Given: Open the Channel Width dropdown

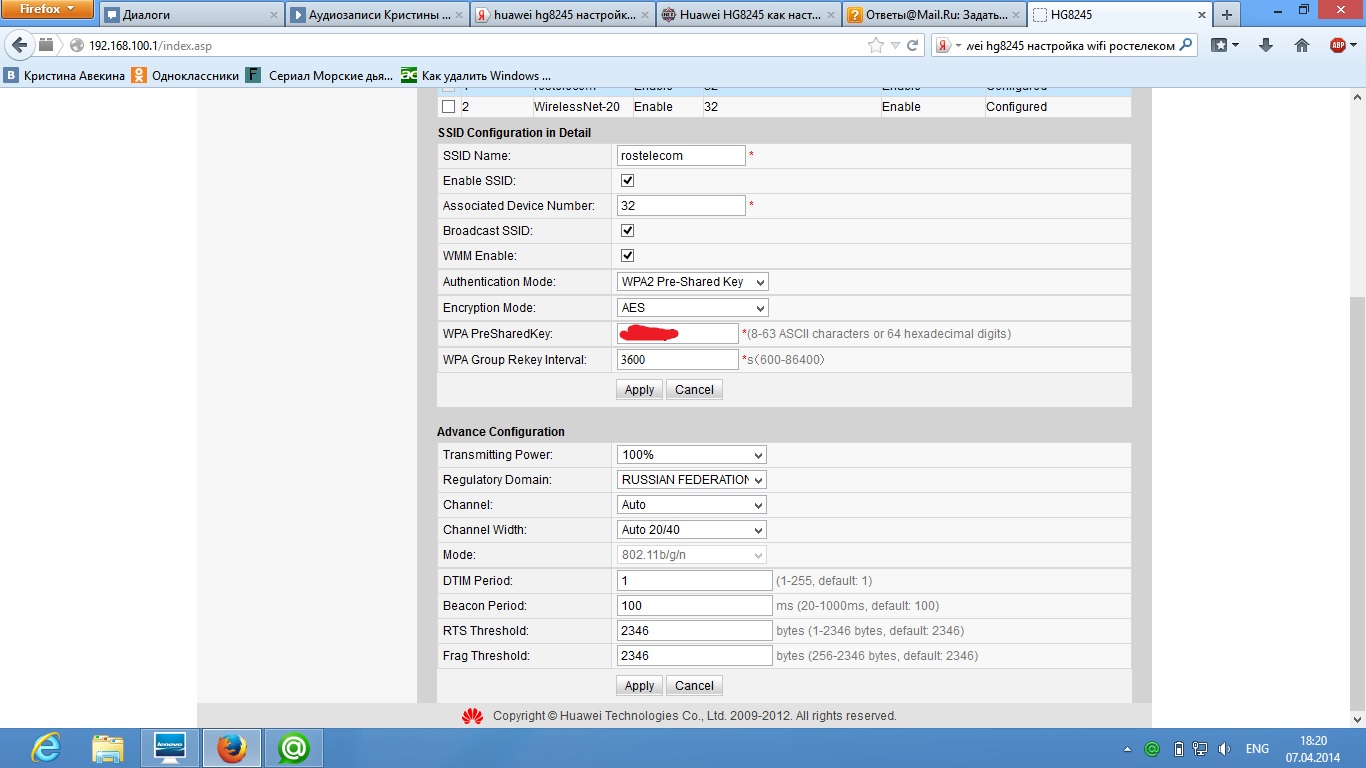Looking at the screenshot, I should click(692, 530).
